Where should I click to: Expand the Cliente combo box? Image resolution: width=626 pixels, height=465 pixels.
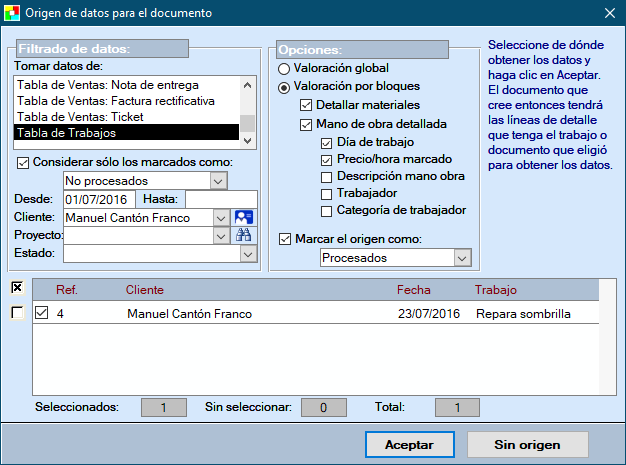click(x=220, y=217)
